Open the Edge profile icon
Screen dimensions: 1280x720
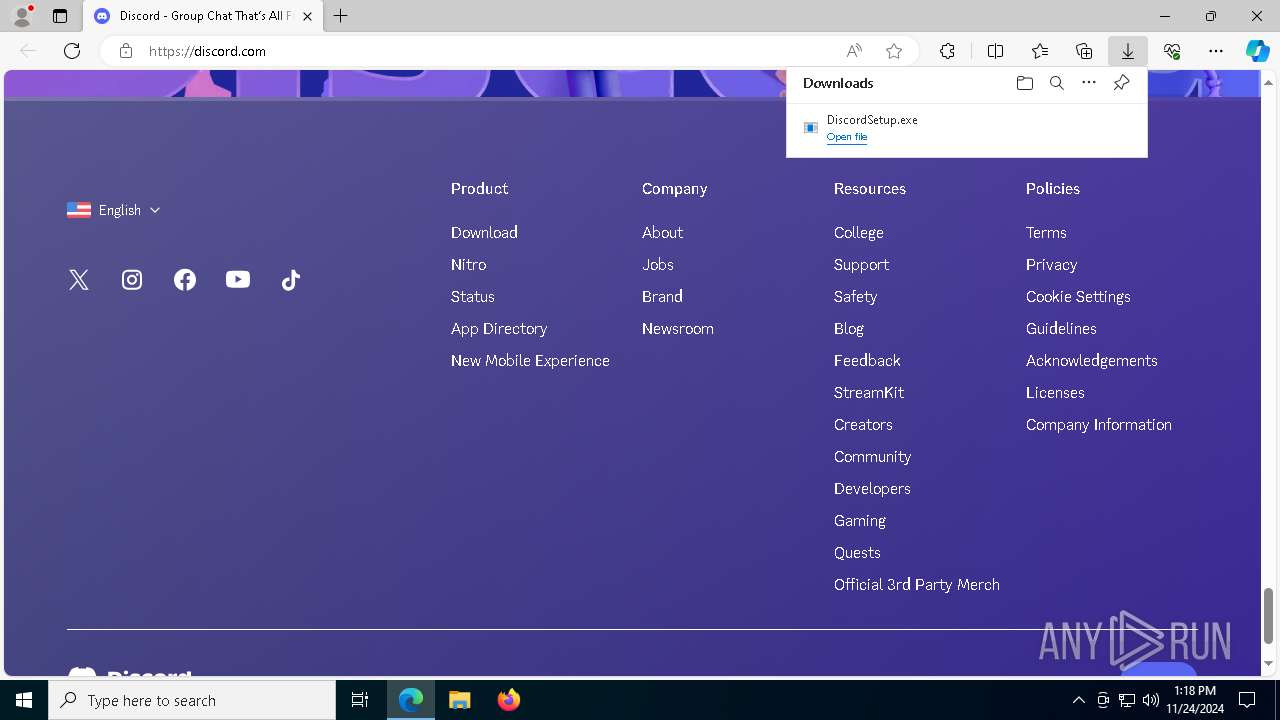[x=22, y=16]
